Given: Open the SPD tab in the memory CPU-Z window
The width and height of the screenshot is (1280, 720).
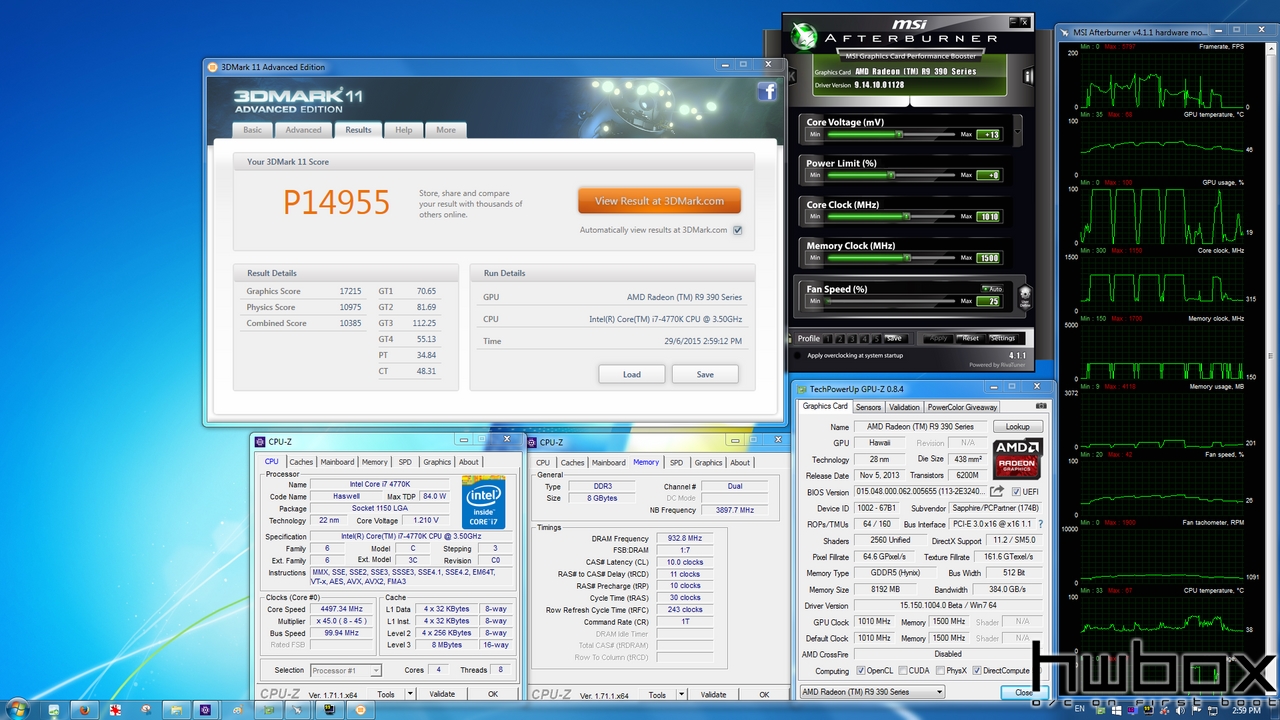Looking at the screenshot, I should pos(676,462).
